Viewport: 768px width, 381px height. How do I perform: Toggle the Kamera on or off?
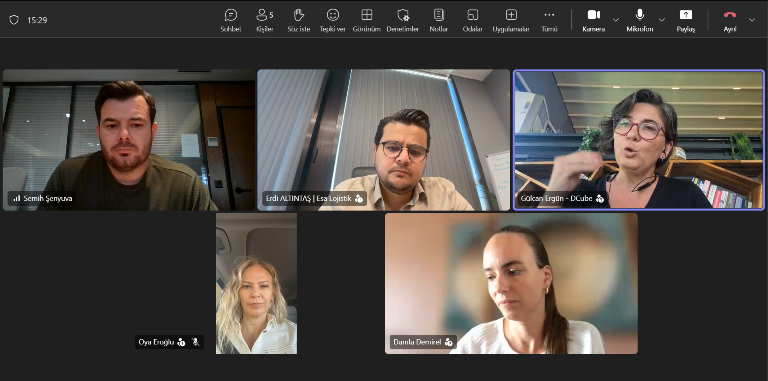(594, 20)
